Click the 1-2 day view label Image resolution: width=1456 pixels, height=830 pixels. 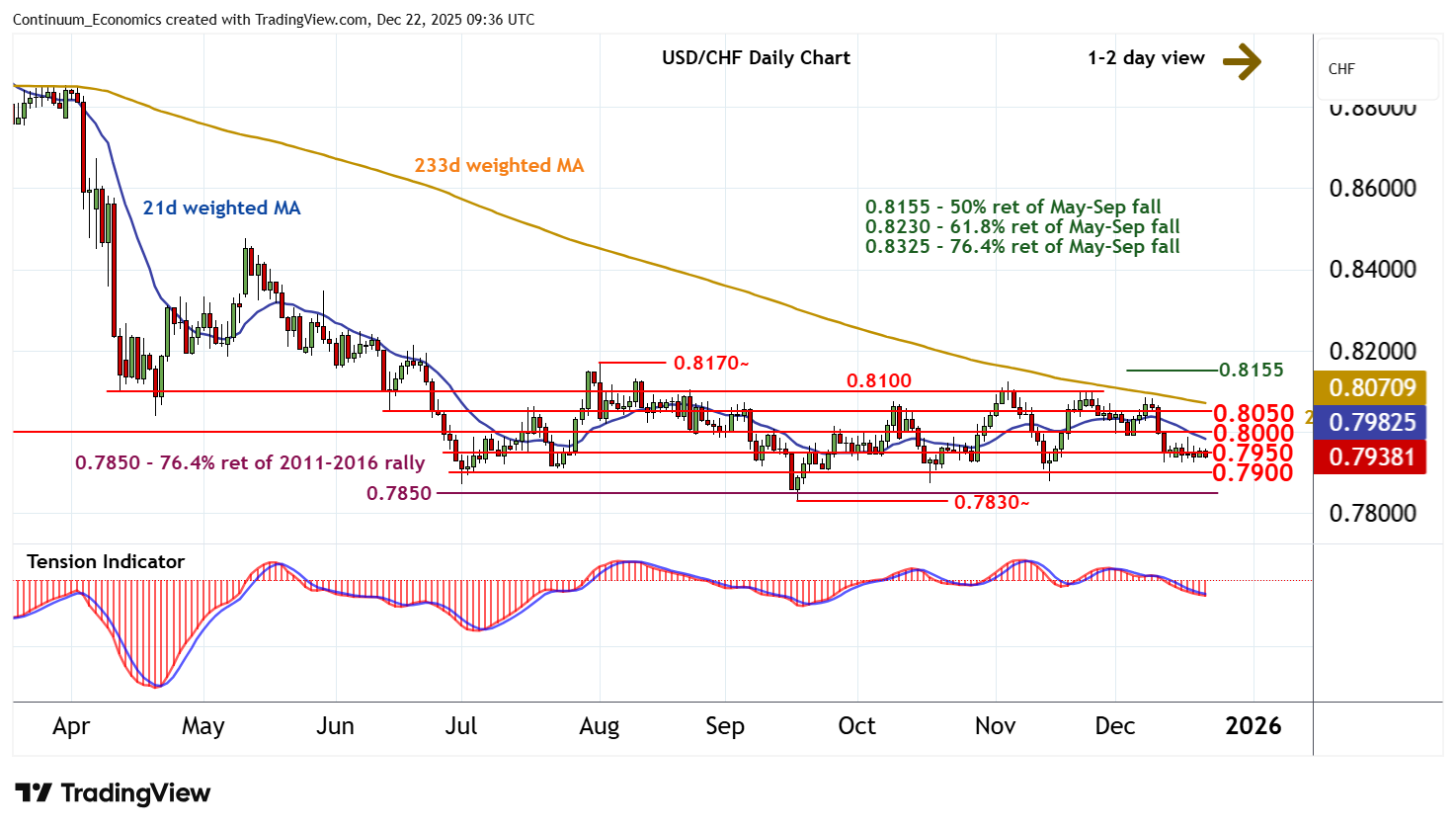[1146, 58]
